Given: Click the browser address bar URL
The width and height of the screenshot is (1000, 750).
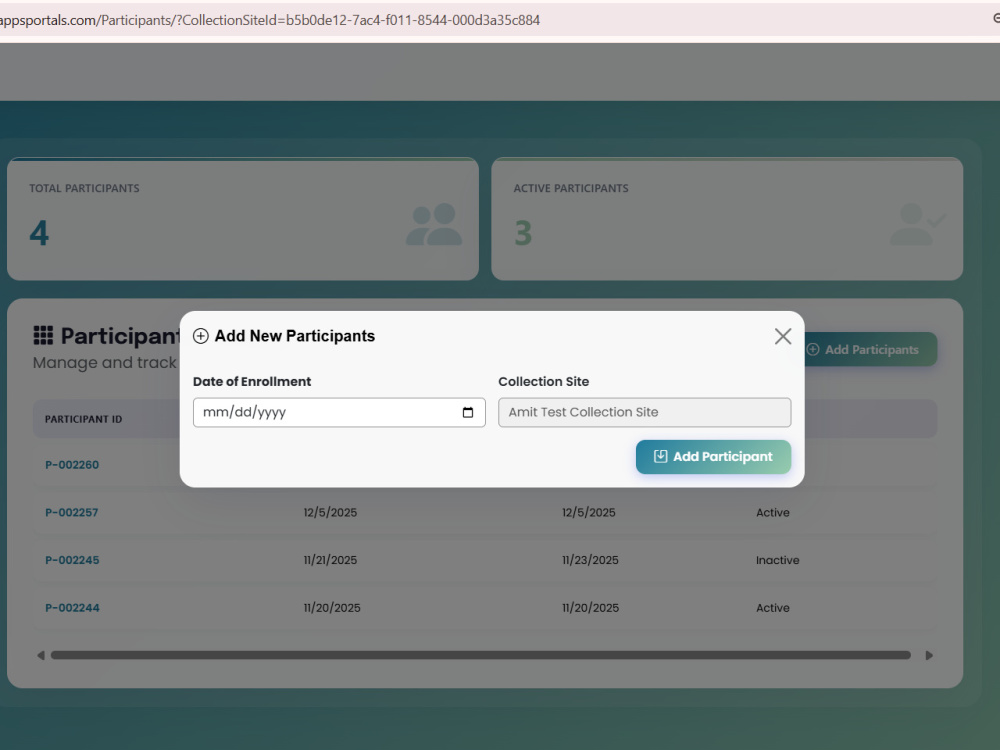Looking at the screenshot, I should pos(270,20).
